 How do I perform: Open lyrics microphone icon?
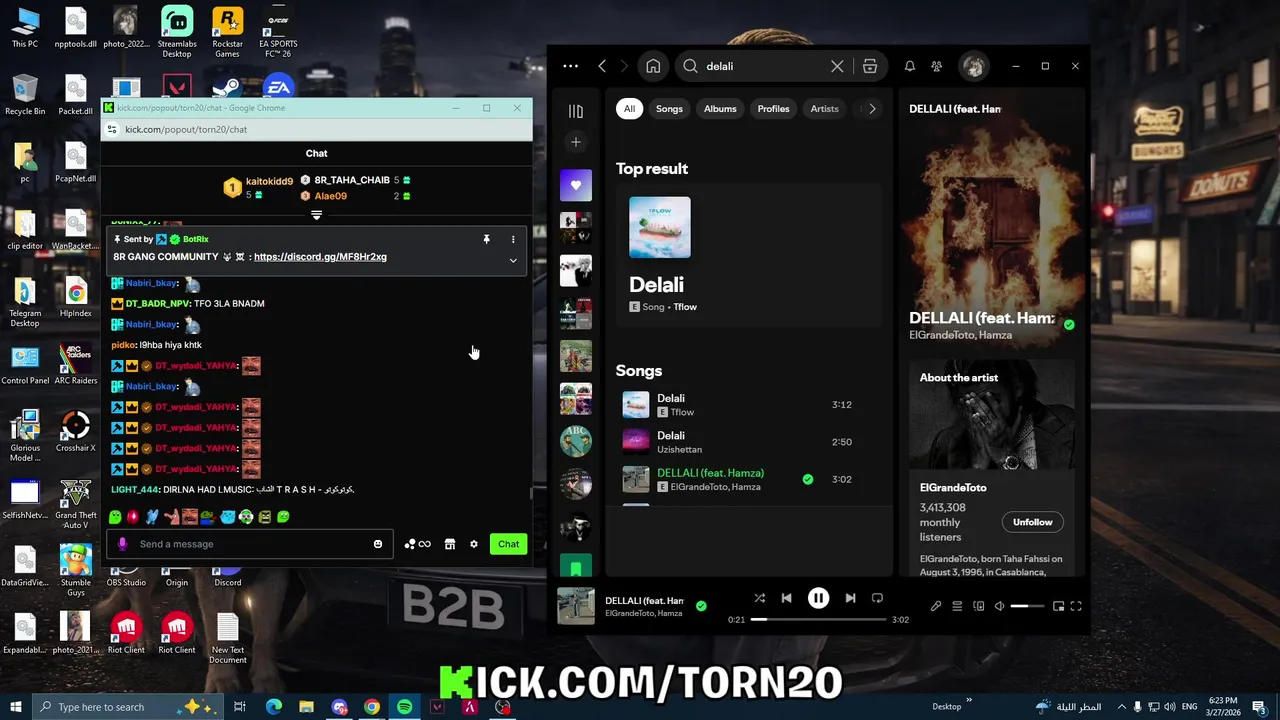(936, 606)
